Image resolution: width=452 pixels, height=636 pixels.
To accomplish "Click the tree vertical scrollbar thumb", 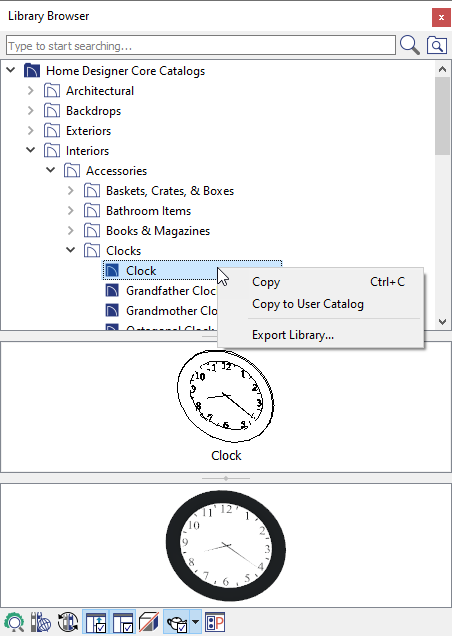I will [443, 116].
